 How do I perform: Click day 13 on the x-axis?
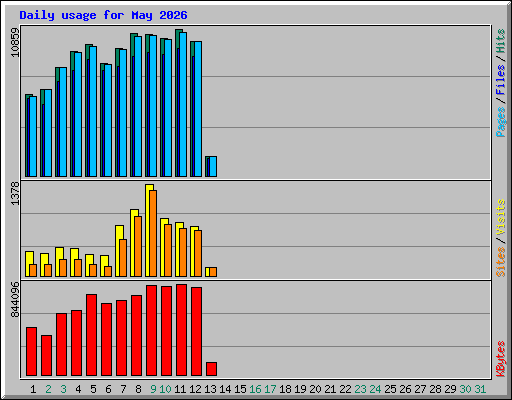(210, 389)
